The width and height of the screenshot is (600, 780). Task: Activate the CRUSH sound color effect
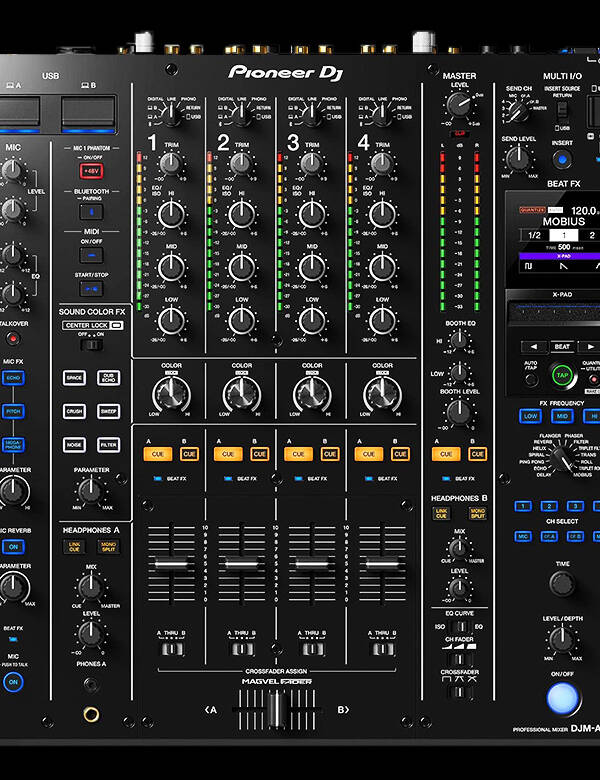coord(74,411)
